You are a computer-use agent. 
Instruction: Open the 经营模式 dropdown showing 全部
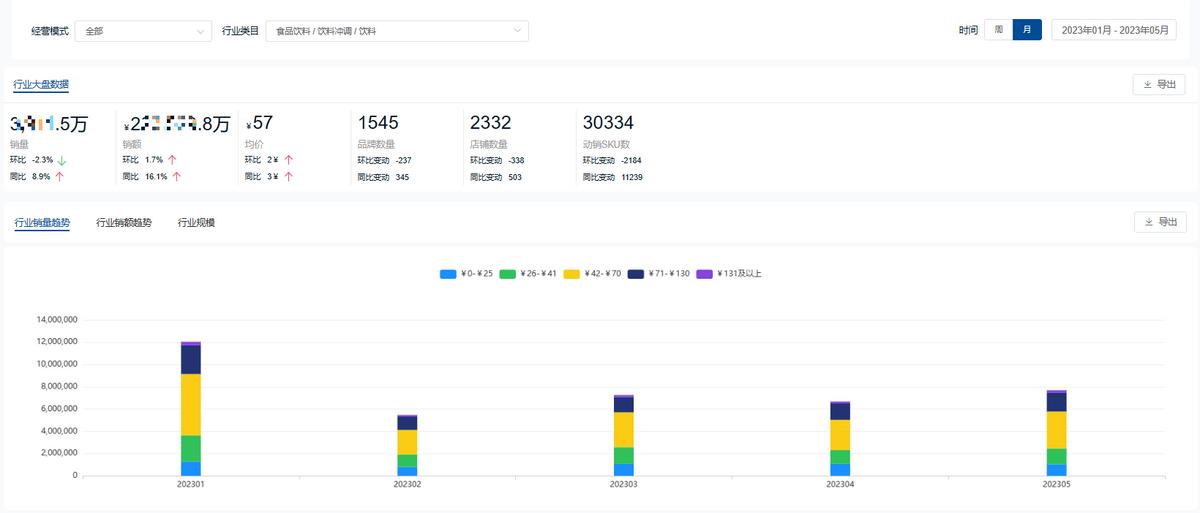click(x=143, y=31)
